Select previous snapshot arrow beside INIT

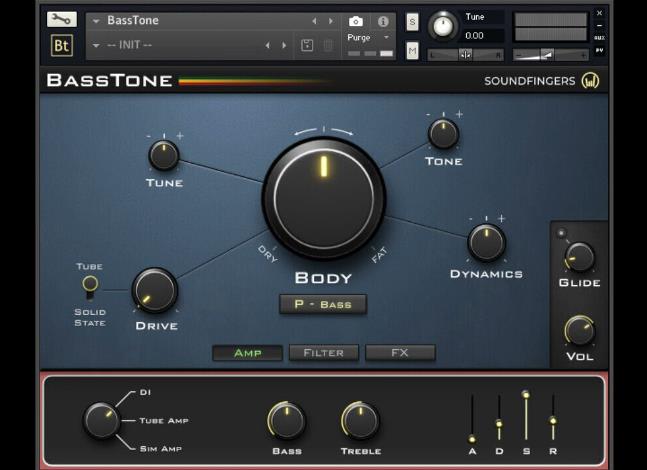pos(268,45)
